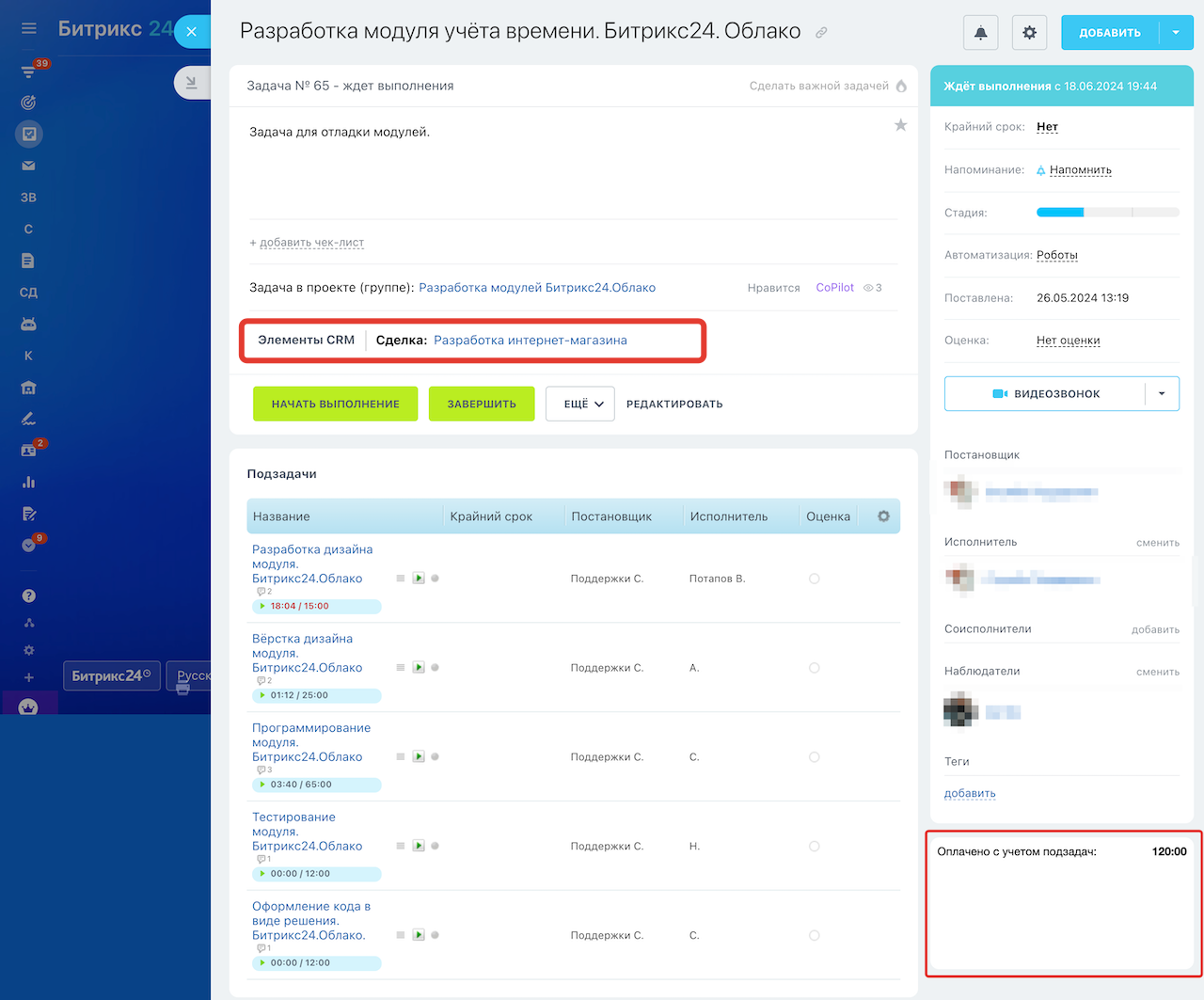Open the row menu for Разработка дизайна модуля subtask
Viewport: 1204px width, 1000px height.
[401, 579]
